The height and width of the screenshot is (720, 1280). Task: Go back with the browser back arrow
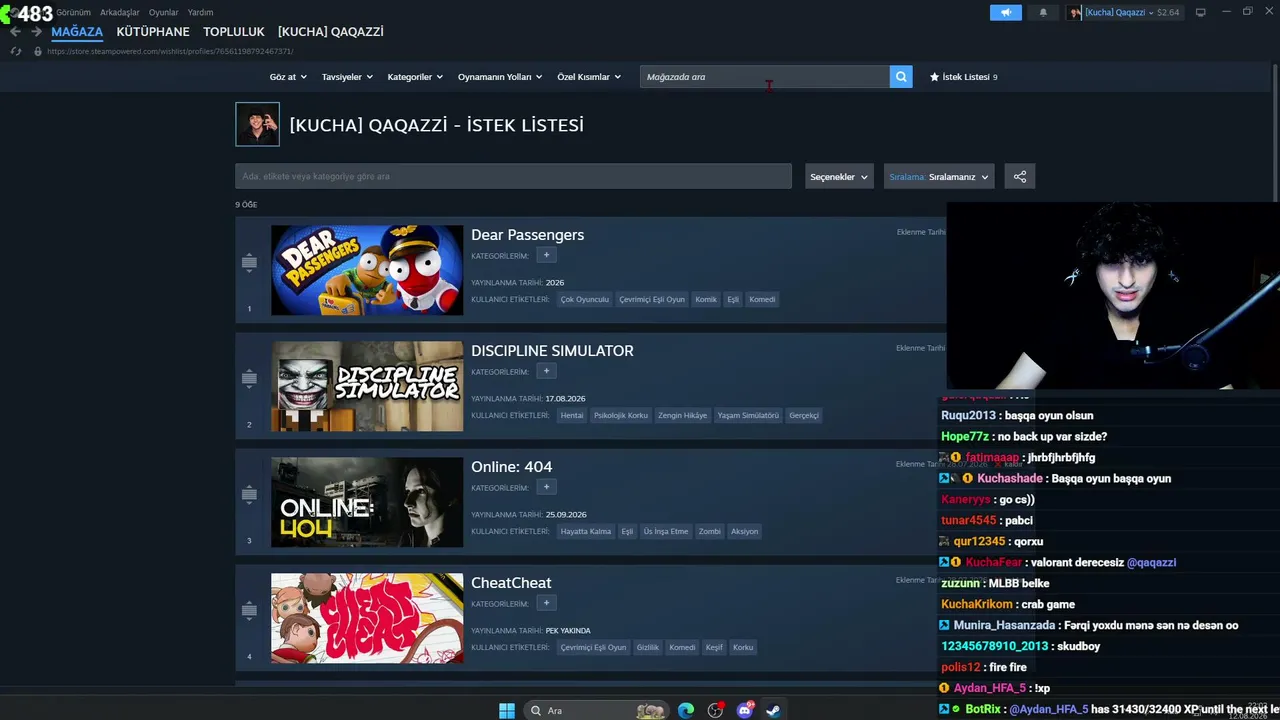click(x=15, y=32)
